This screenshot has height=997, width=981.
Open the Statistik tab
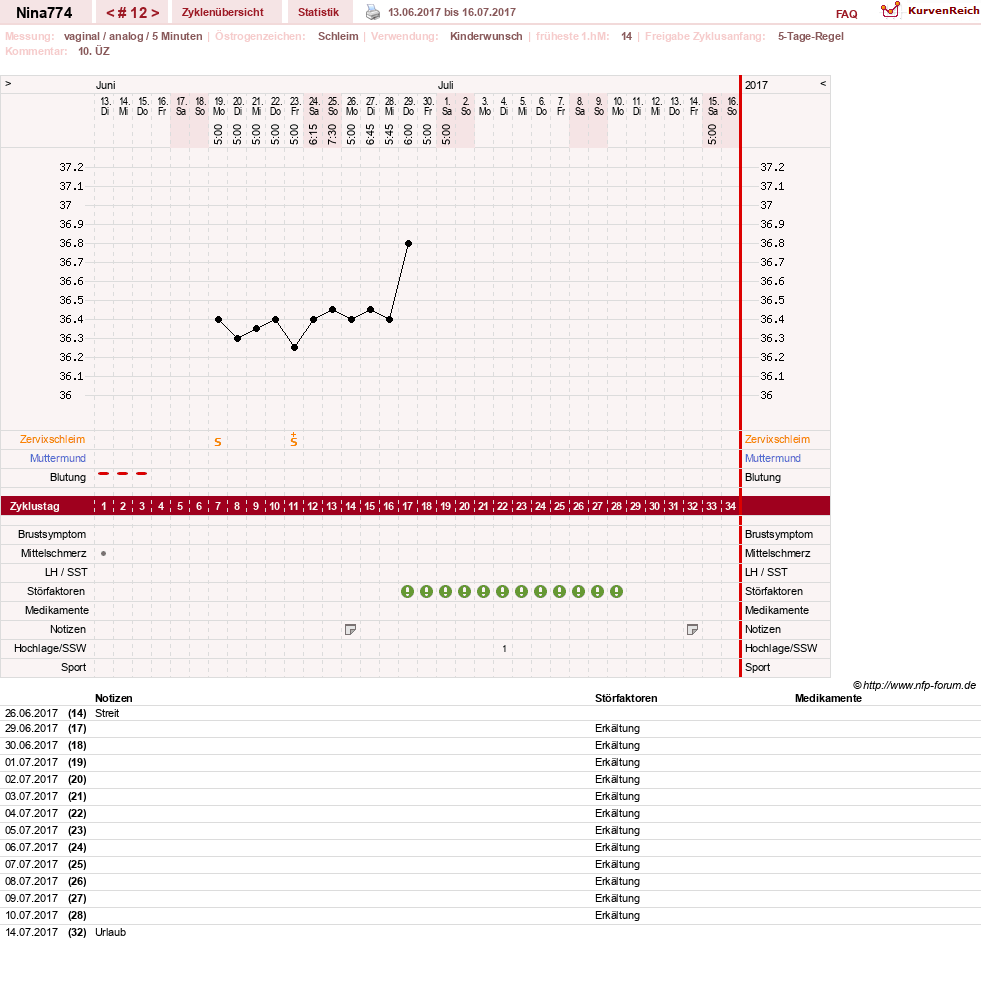point(319,12)
